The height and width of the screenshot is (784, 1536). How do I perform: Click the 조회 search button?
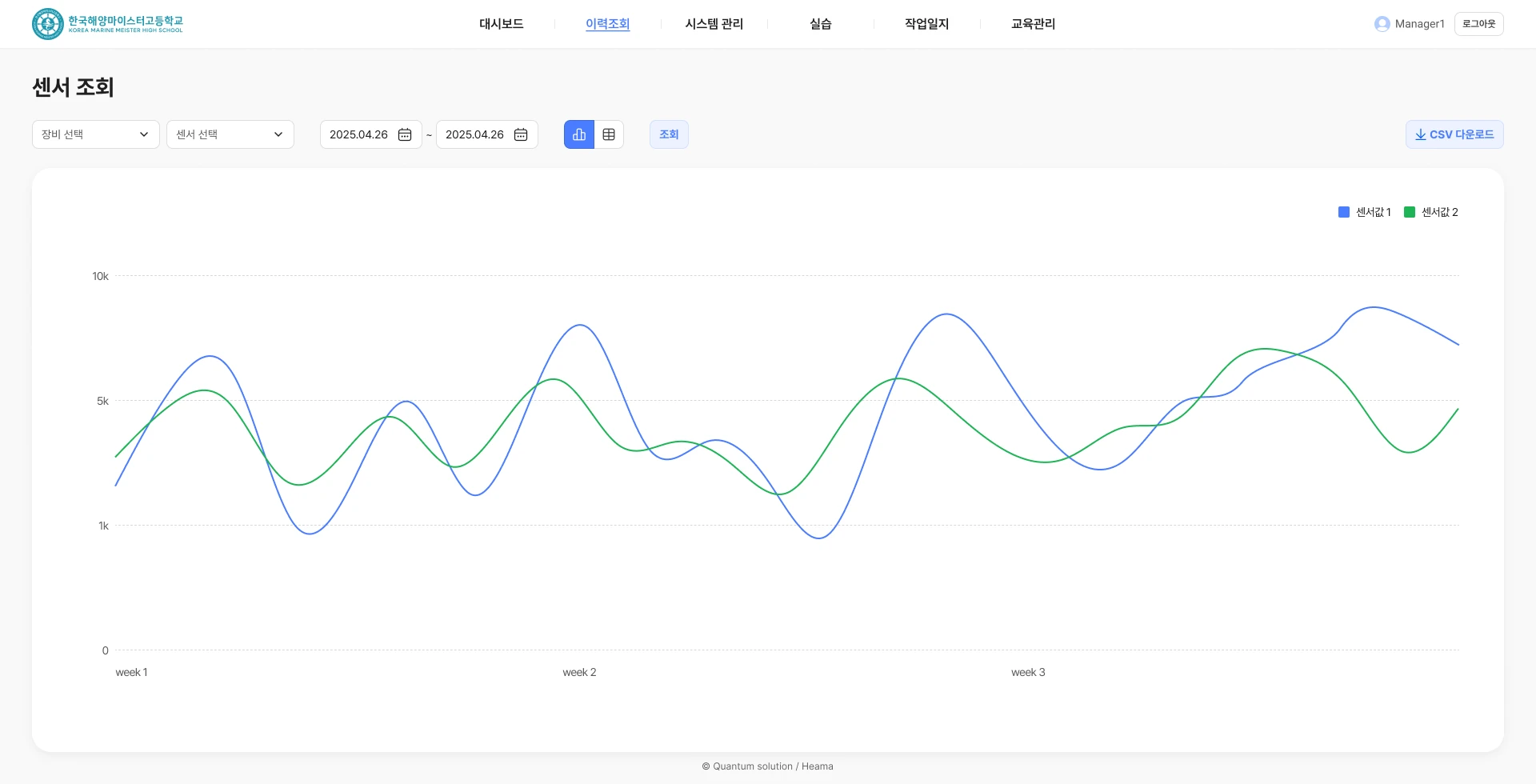[669, 134]
